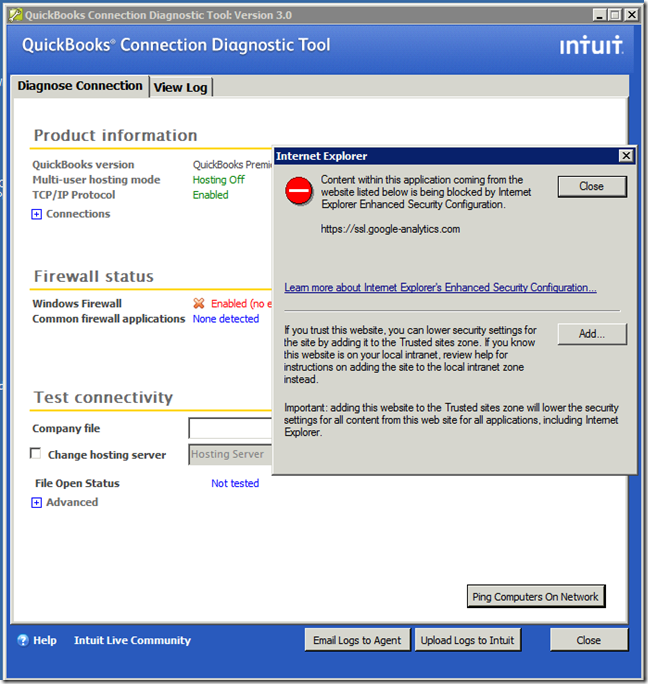Viewport: 648px width, 684px height.
Task: Click the red blocked-content stop icon
Action: tap(298, 191)
